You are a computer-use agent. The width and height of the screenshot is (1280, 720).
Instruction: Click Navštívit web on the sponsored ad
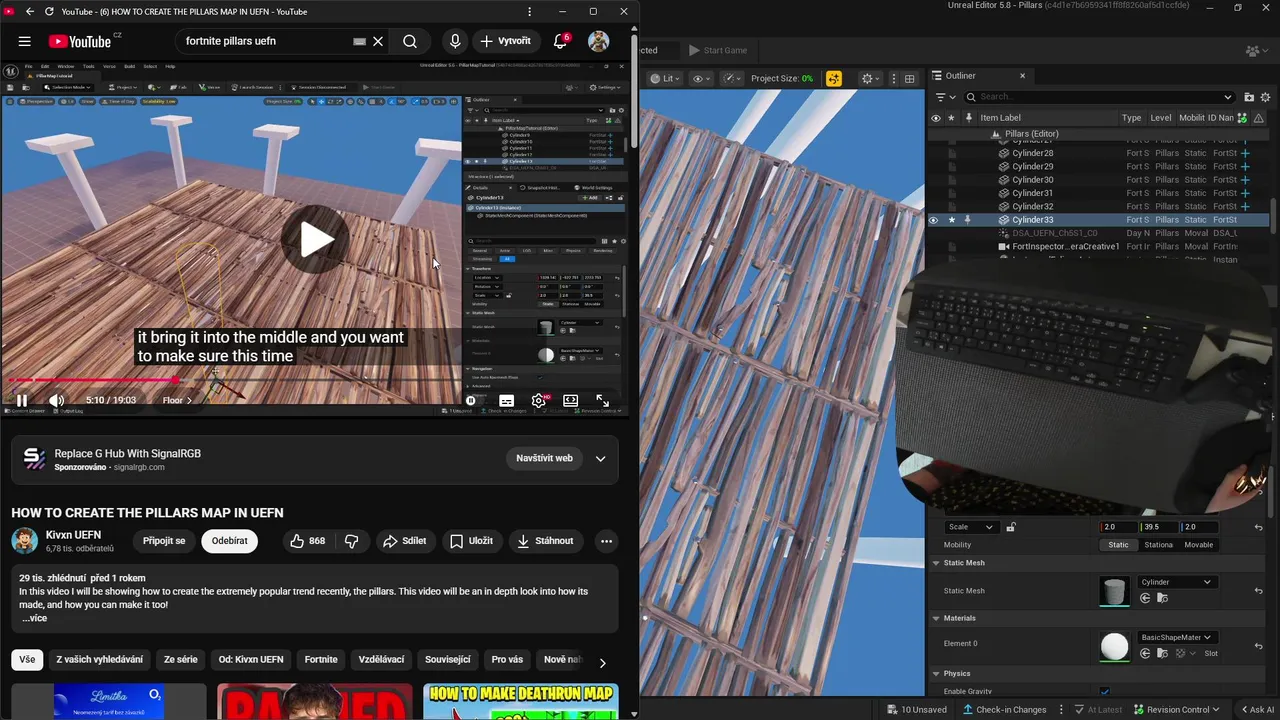[x=544, y=458]
